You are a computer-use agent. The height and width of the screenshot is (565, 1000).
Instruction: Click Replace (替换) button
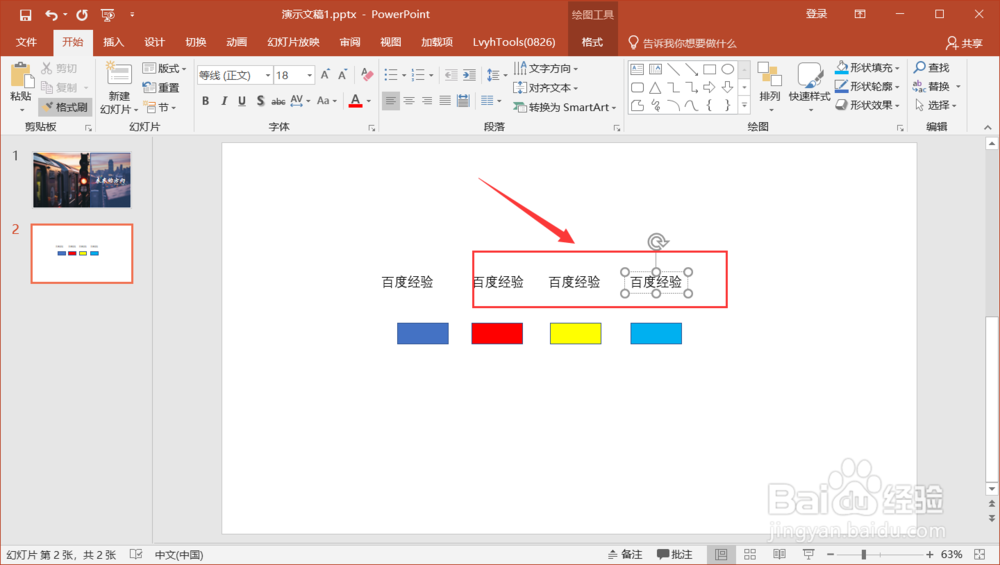[936, 86]
